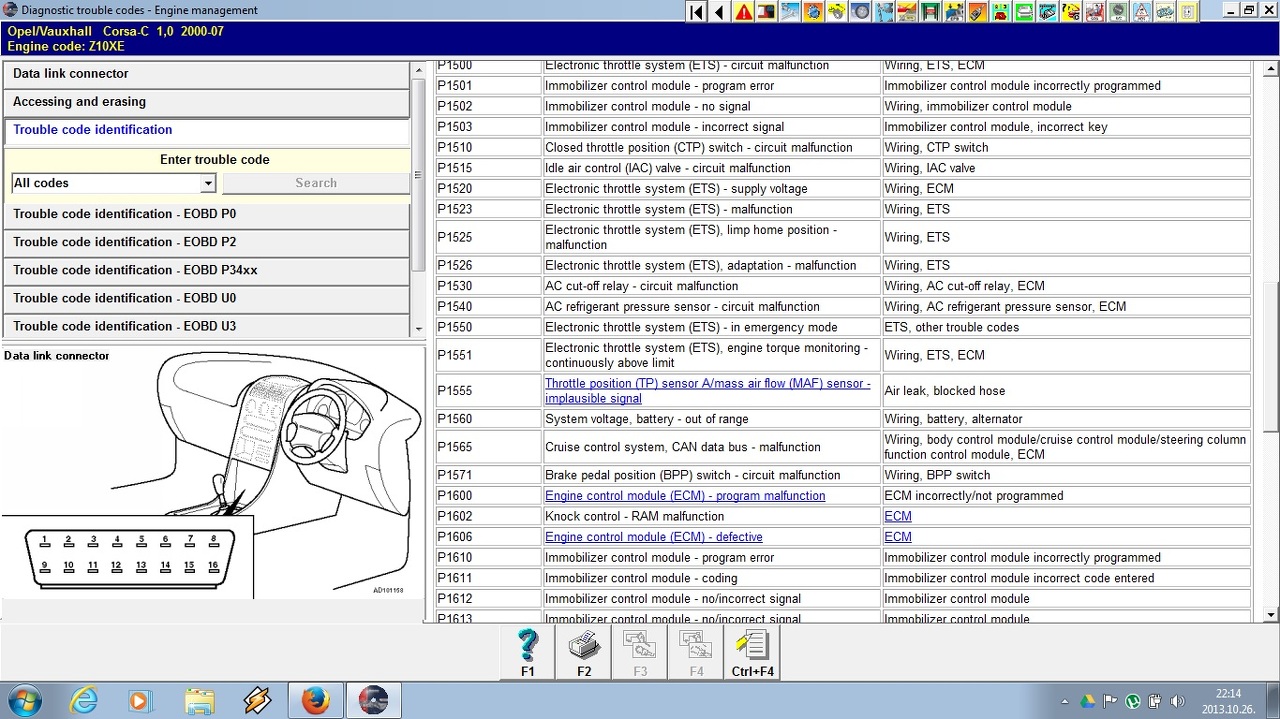This screenshot has height=719, width=1280.
Task: Select the Trouble code identification heading
Action: [x=206, y=130]
